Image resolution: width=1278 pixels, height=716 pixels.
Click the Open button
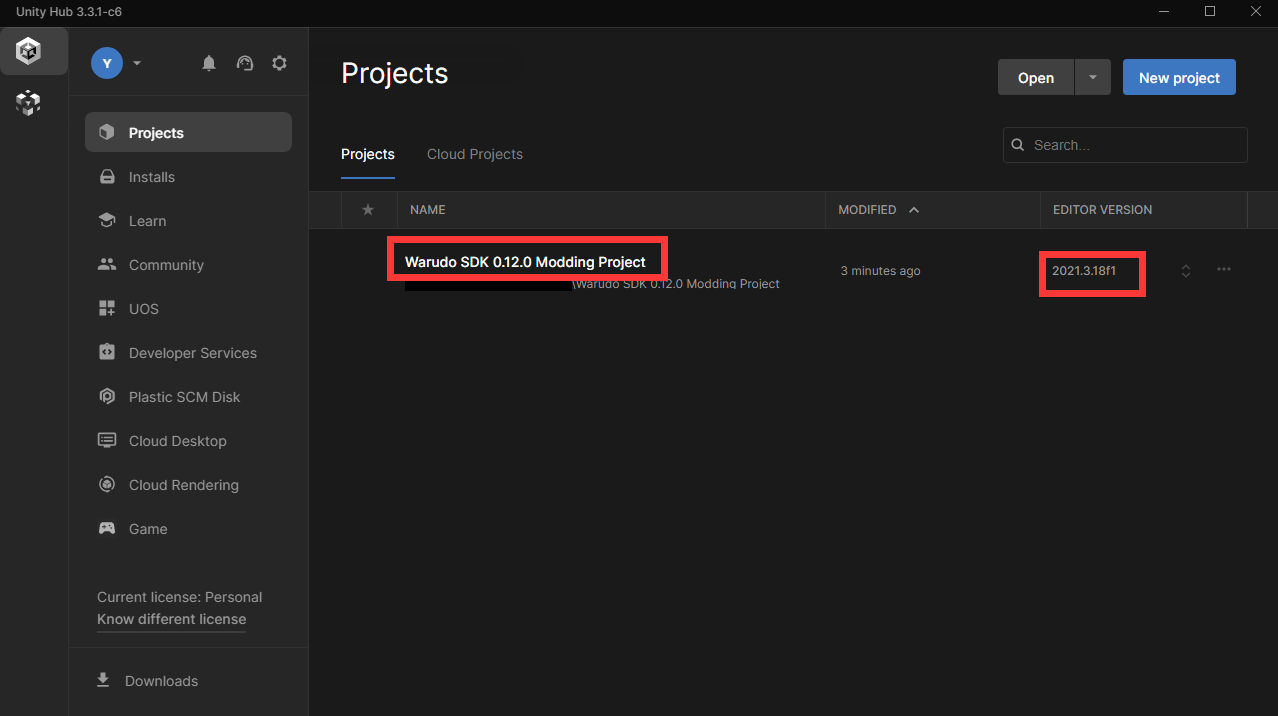[1036, 77]
